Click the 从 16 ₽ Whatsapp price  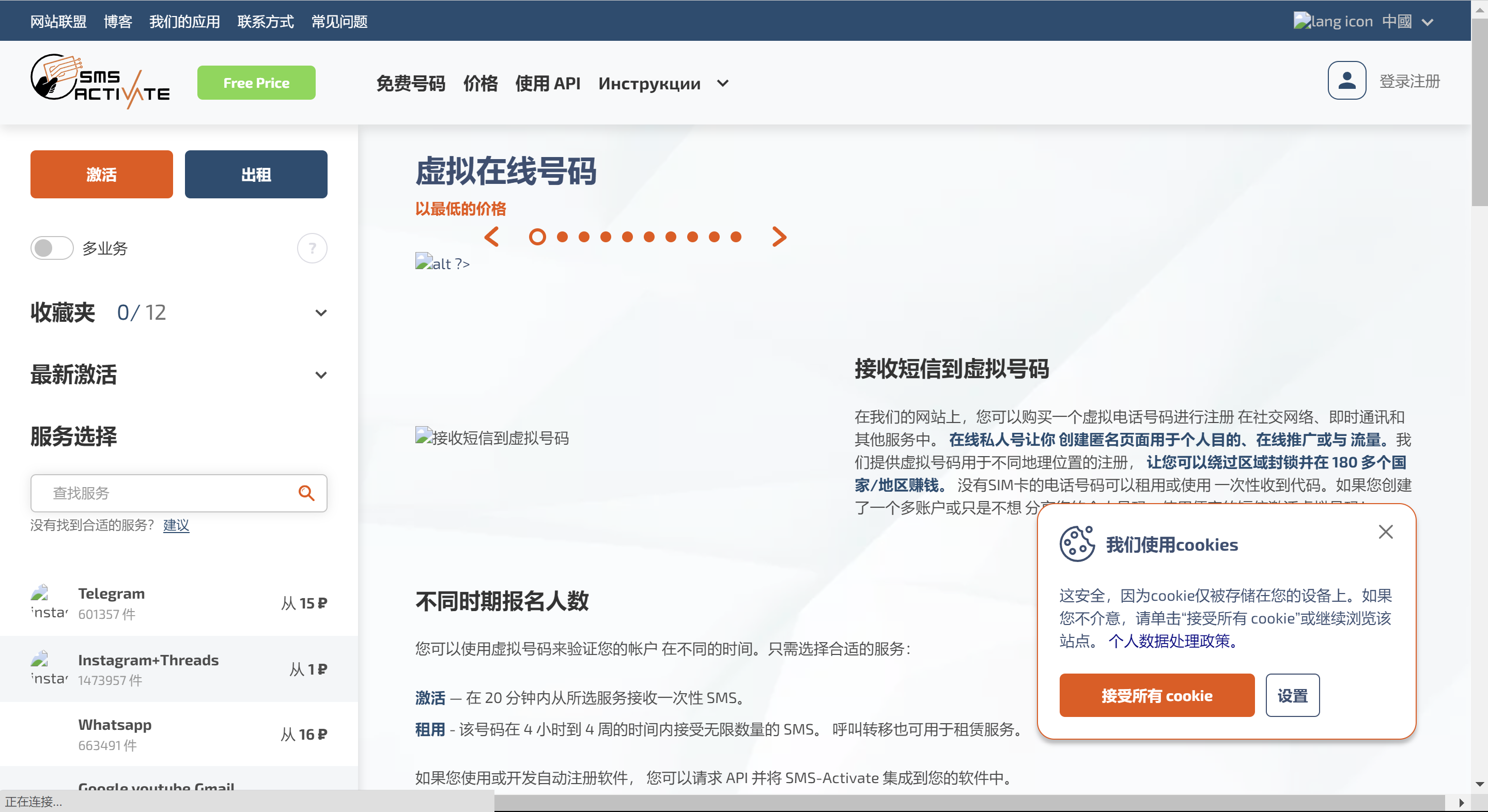point(304,734)
